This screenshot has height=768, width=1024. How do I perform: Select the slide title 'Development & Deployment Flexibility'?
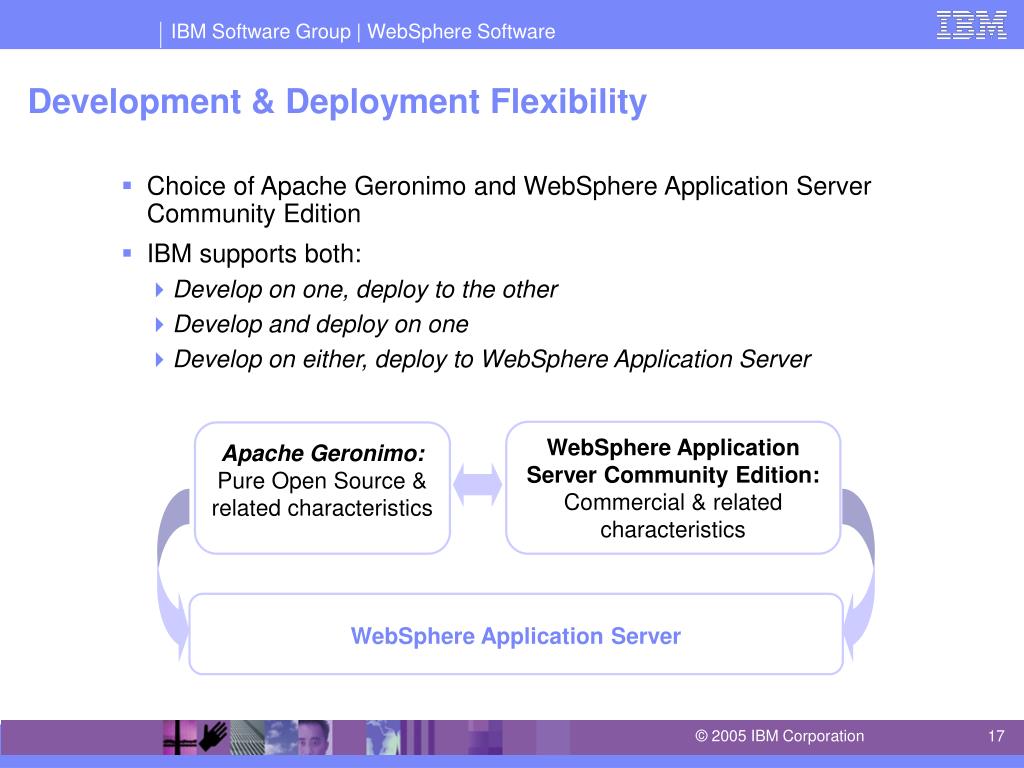(337, 102)
